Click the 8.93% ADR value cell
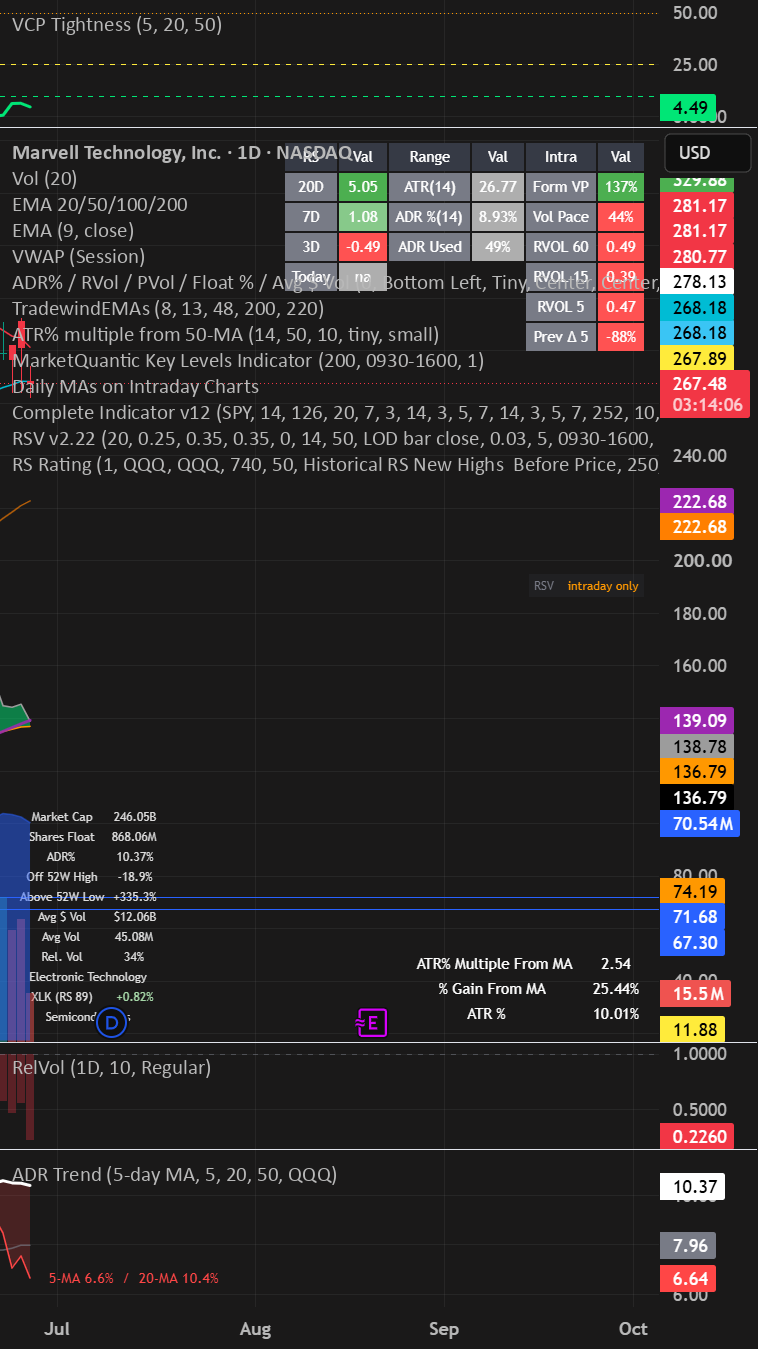Viewport: 758px width, 1349px height. [x=498, y=216]
